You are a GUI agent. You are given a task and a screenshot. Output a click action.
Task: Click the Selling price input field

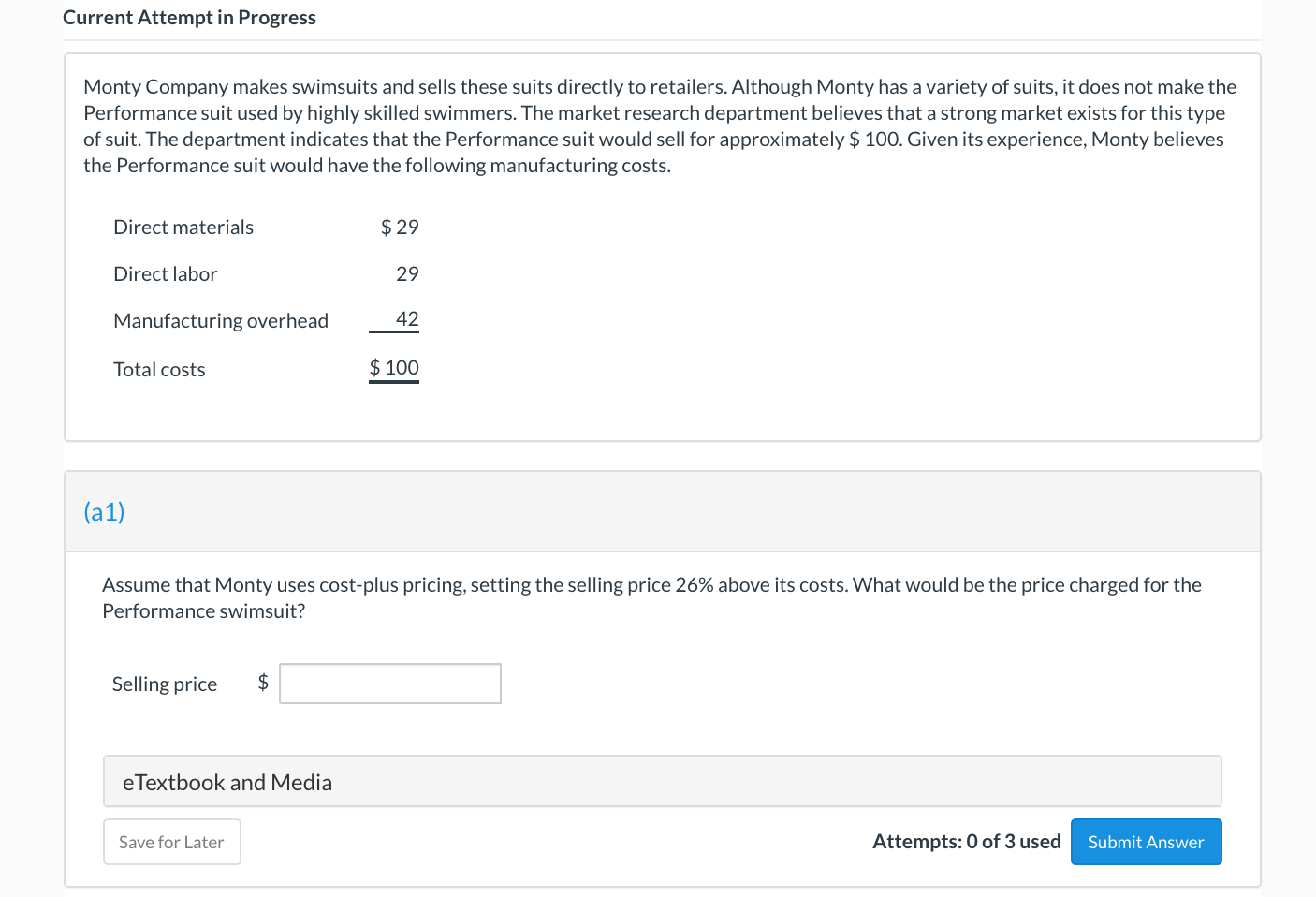pyautogui.click(x=389, y=684)
